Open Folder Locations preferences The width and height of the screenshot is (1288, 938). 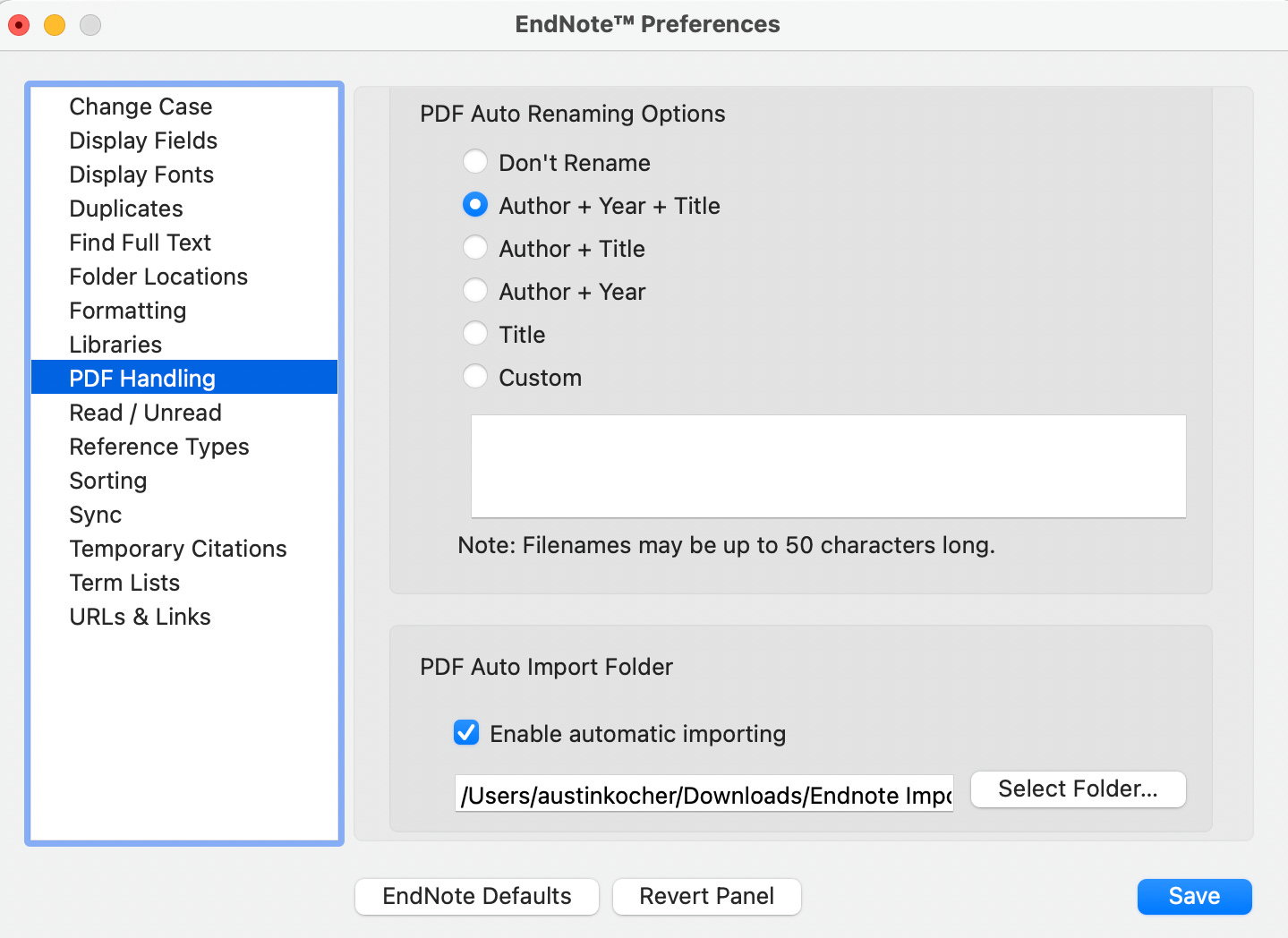click(x=184, y=277)
